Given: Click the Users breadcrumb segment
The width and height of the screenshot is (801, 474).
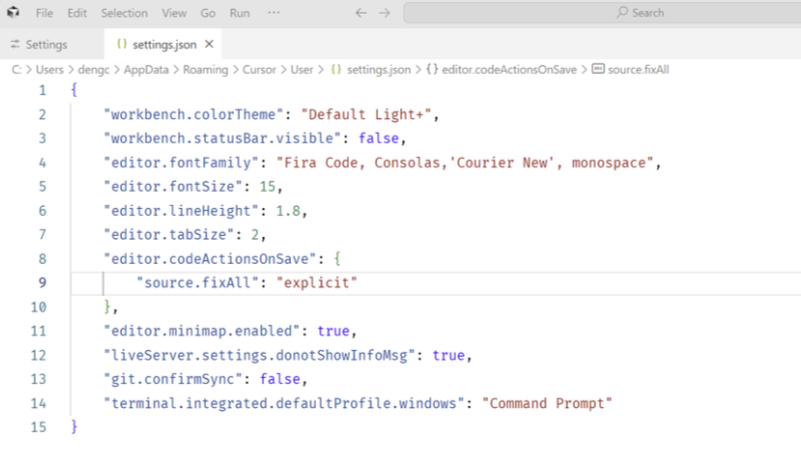Looking at the screenshot, I should (50, 69).
